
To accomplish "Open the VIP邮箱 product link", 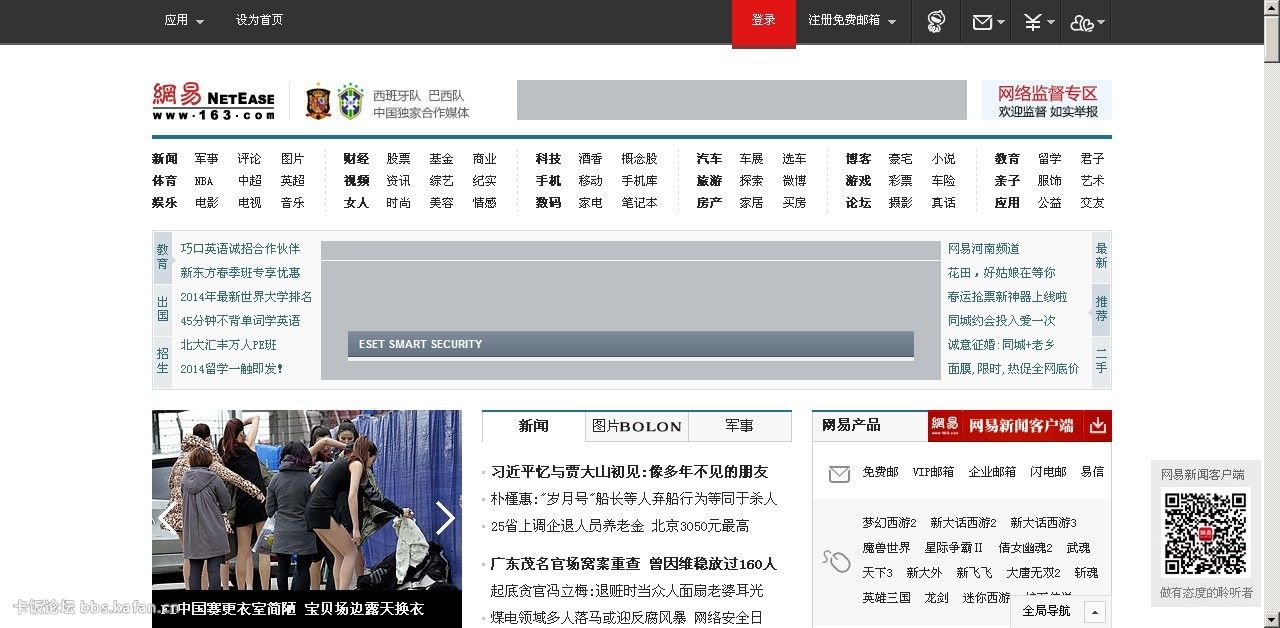I will click(933, 472).
